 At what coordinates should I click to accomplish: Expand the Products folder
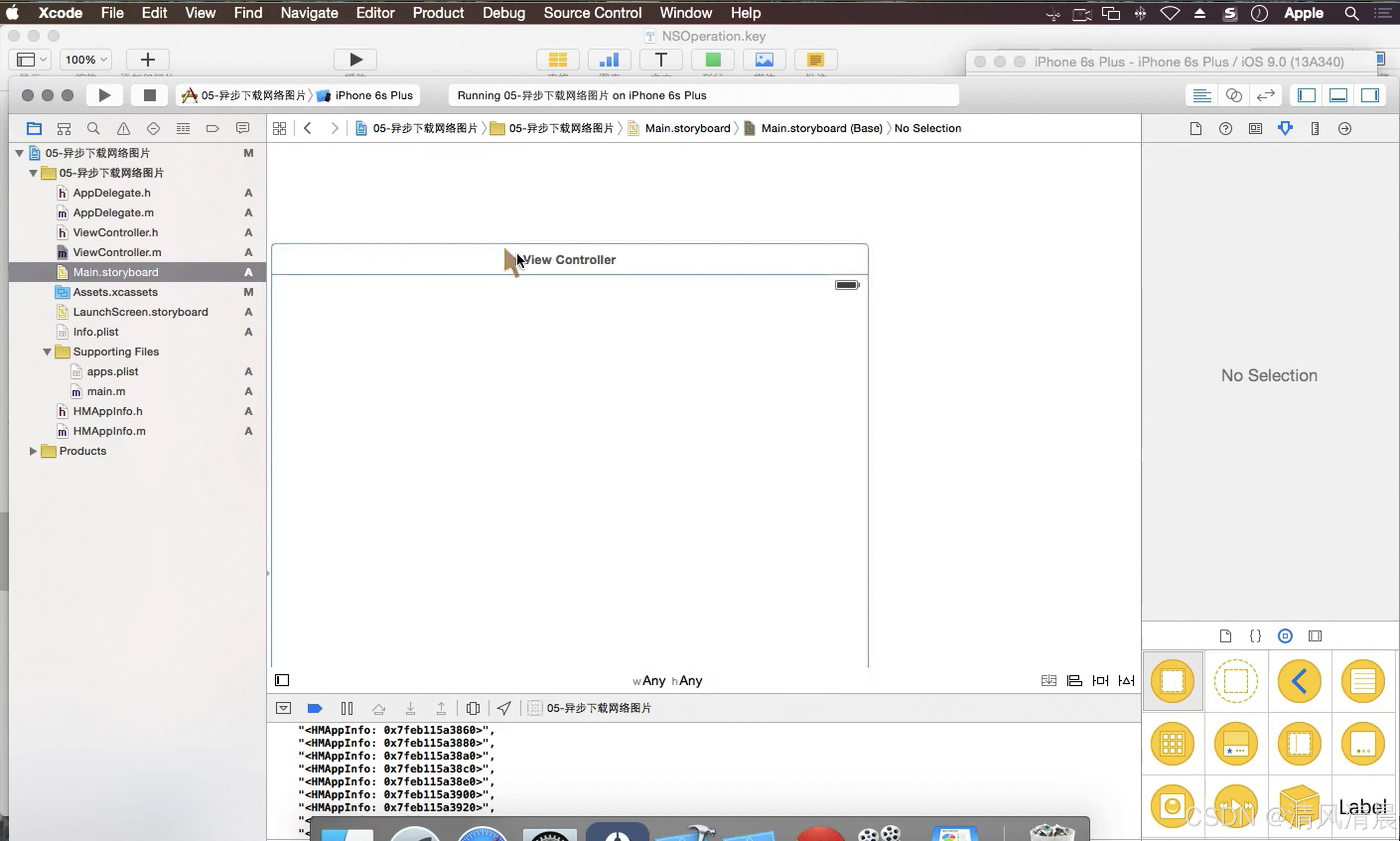(x=33, y=451)
